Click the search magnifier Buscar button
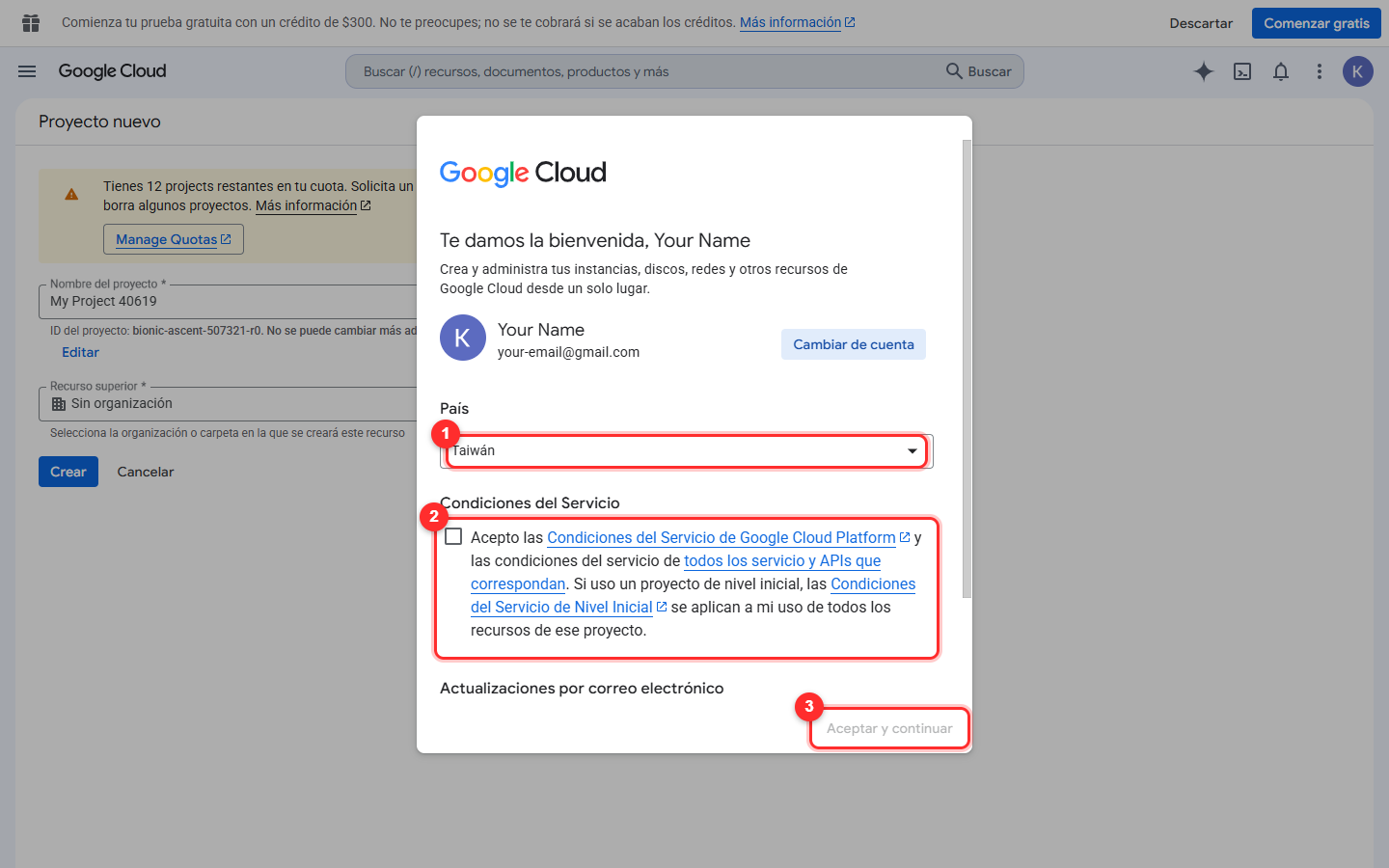 978,71
